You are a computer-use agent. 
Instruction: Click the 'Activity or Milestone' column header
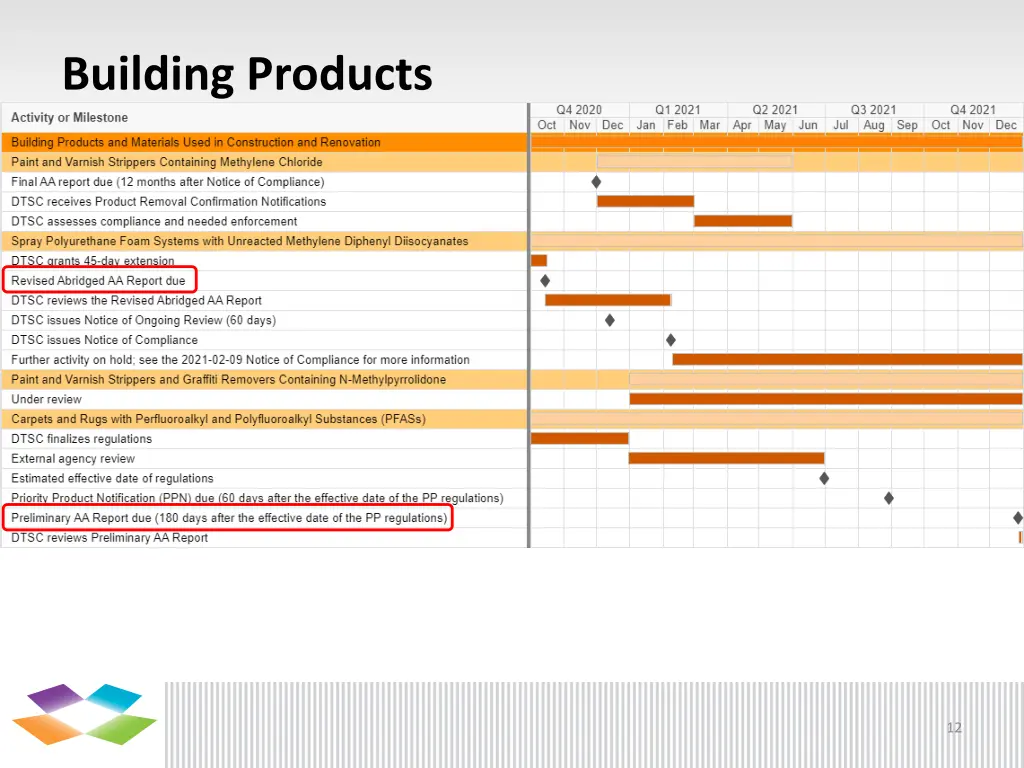click(69, 118)
